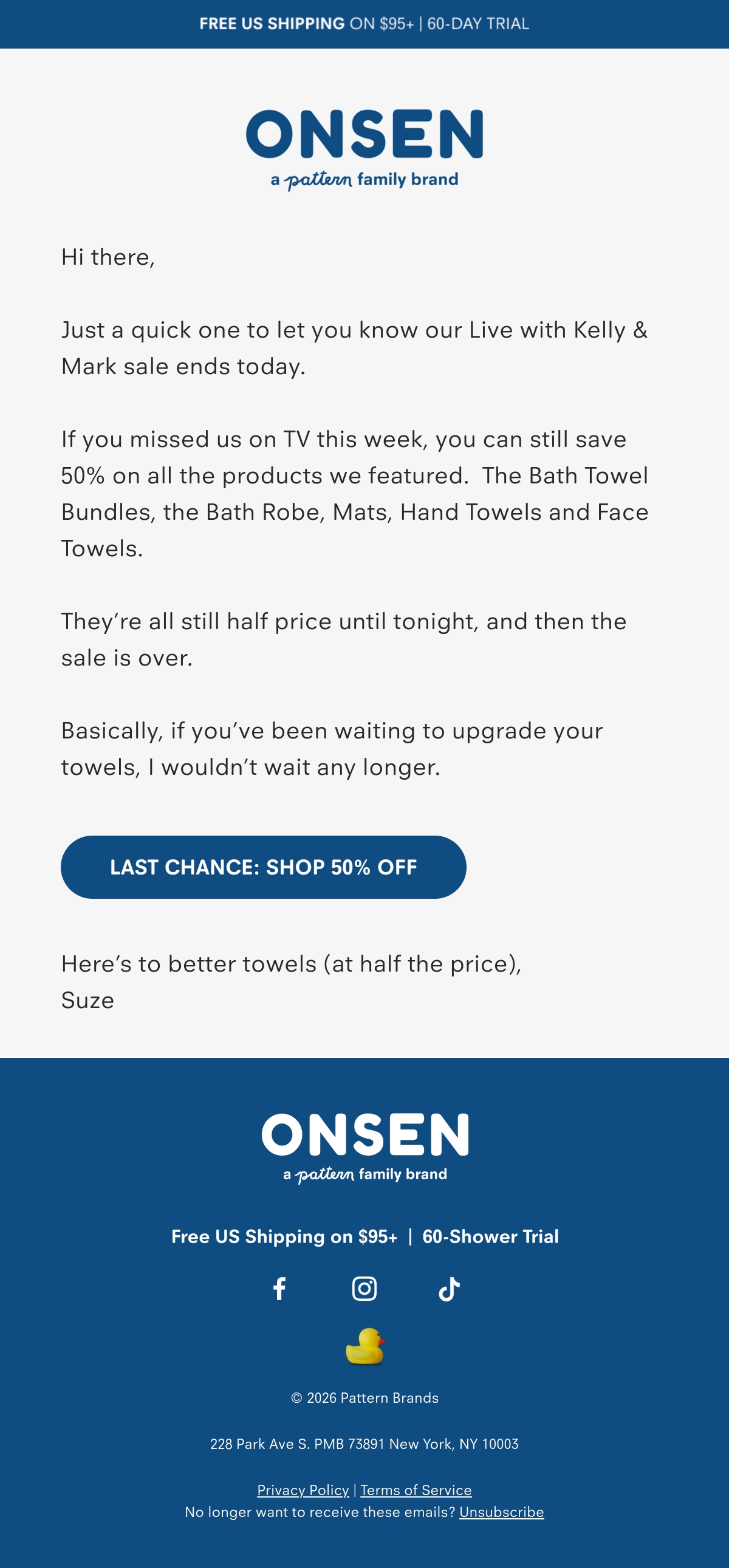
Task: Click footer 'Free US Shipping on $95+' text
Action: point(284,1236)
